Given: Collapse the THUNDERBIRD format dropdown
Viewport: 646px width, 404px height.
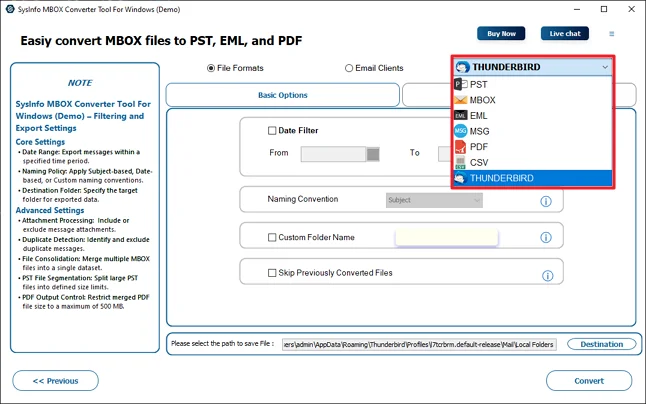Looking at the screenshot, I should click(605, 68).
